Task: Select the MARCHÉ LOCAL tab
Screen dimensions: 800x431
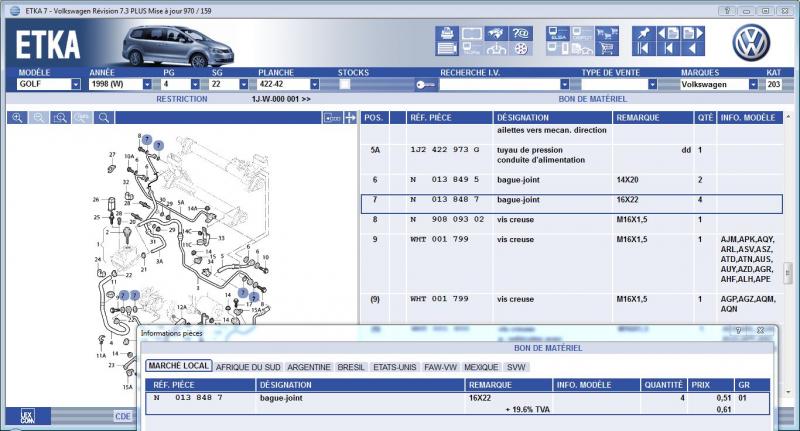Action: pyautogui.click(x=179, y=366)
